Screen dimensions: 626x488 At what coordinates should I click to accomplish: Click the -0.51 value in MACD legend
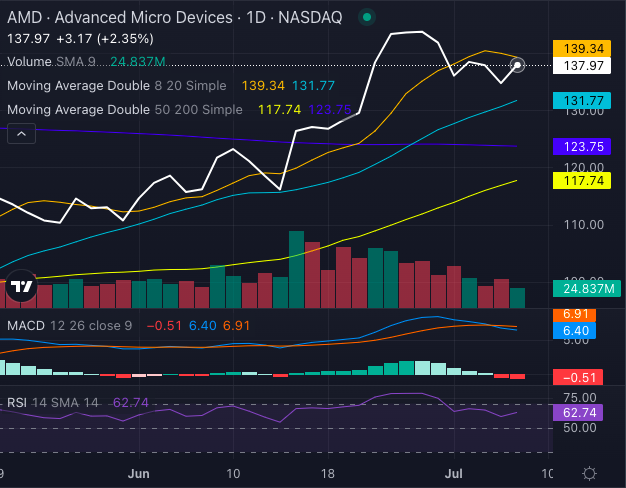coord(164,326)
